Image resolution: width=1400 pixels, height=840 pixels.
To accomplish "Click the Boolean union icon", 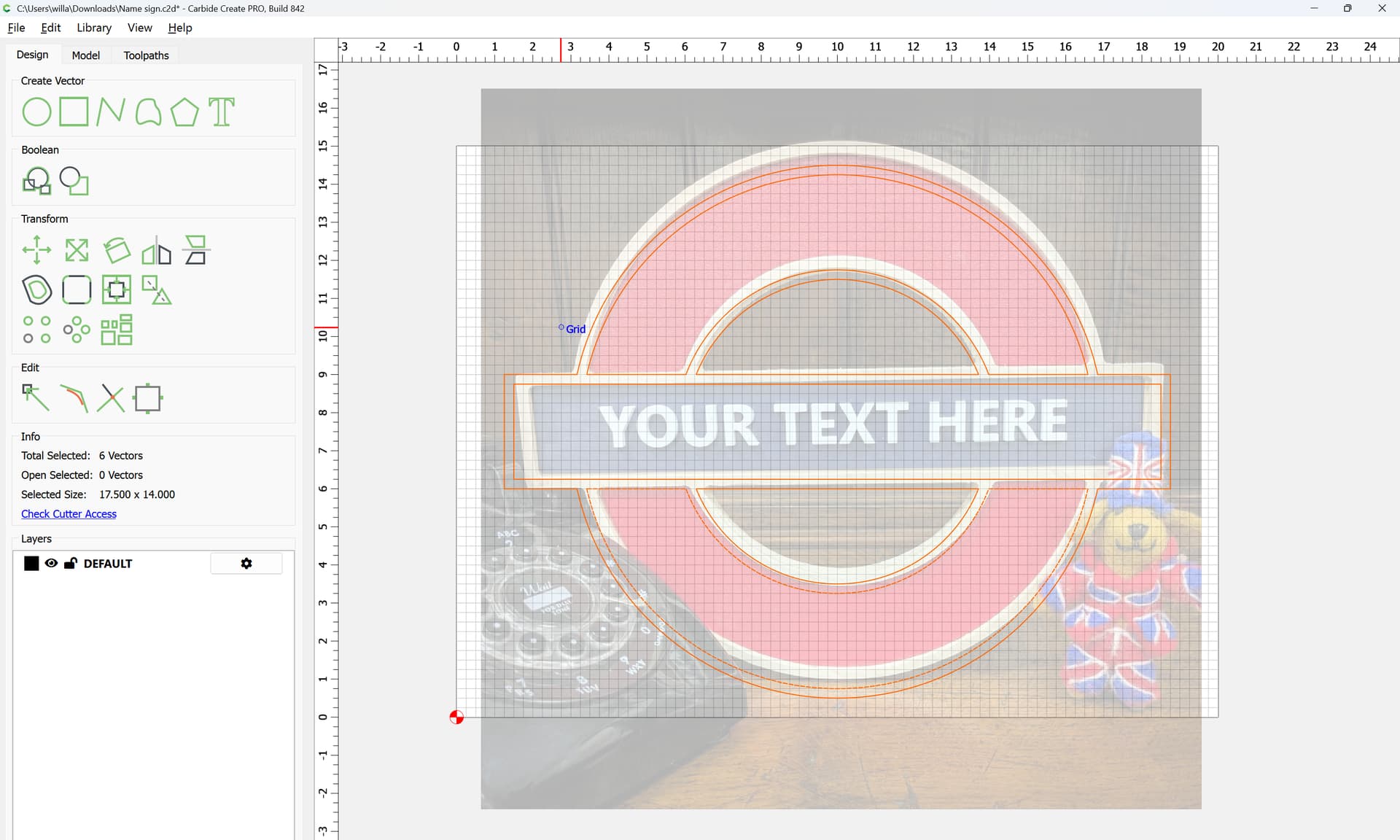I will [x=36, y=181].
